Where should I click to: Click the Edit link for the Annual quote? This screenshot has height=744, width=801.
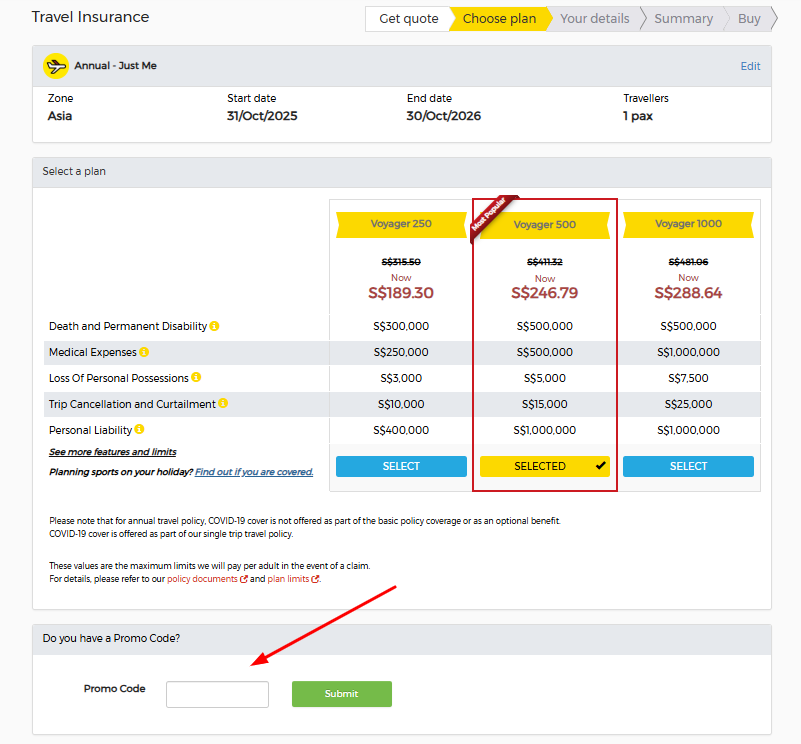click(750, 66)
